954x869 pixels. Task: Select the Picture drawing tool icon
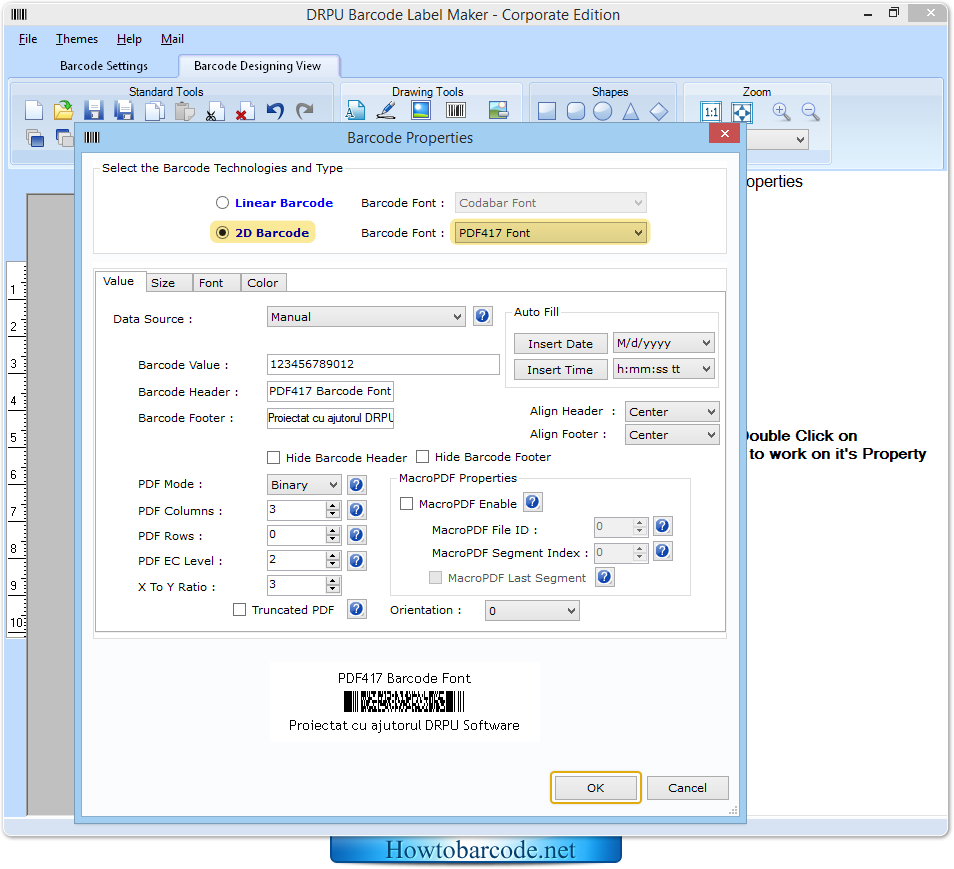[x=421, y=110]
